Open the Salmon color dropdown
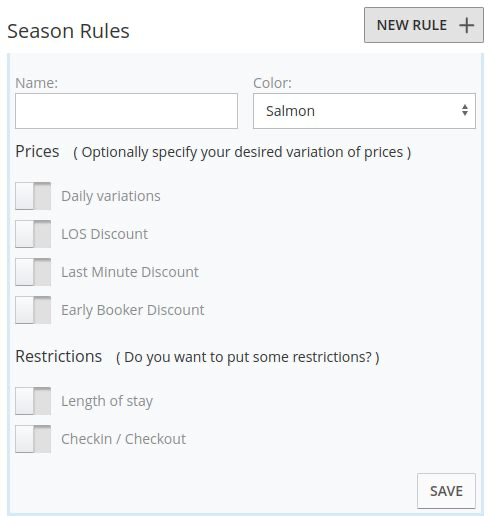Viewport: 490px width, 516px height. (x=364, y=111)
